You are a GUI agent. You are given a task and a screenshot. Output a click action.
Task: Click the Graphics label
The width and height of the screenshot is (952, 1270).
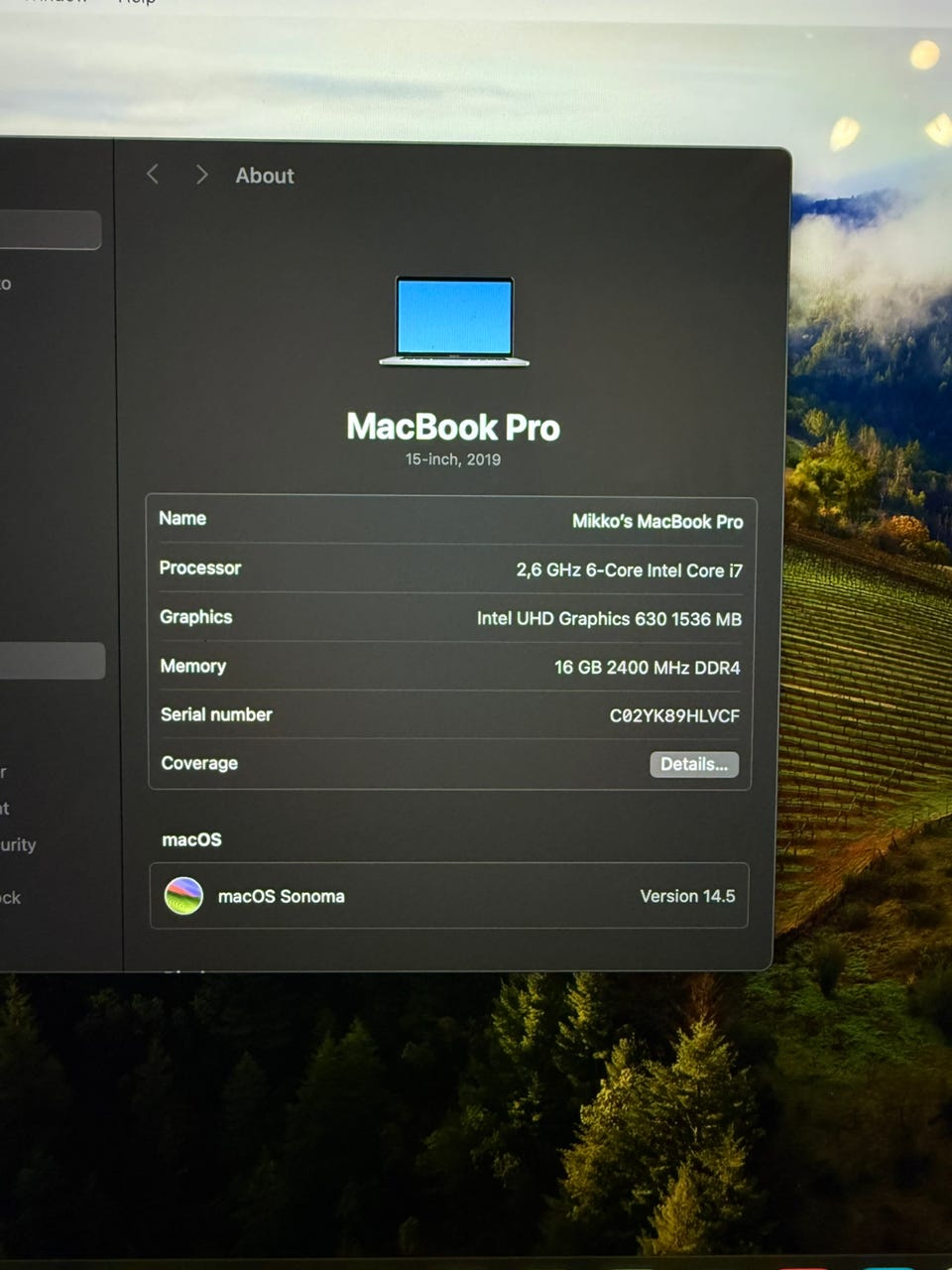(x=195, y=617)
